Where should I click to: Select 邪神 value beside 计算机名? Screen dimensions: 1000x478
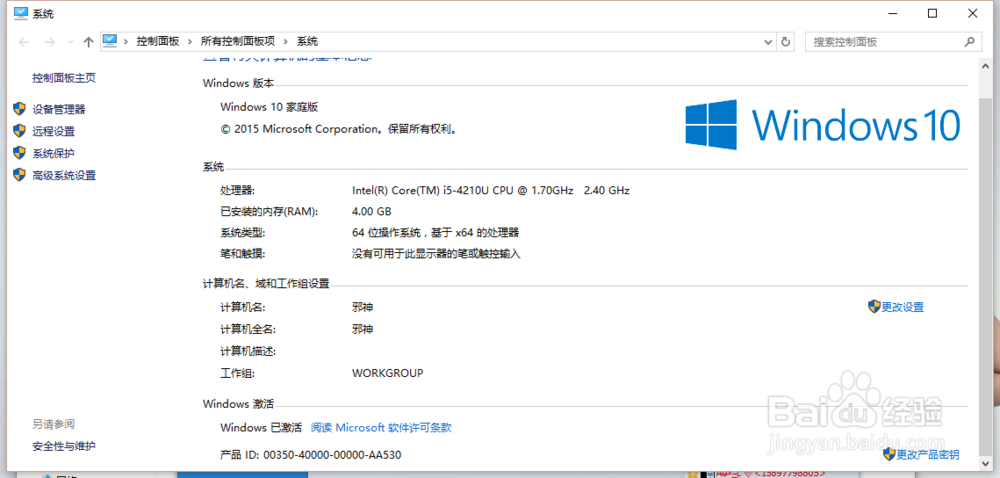coord(362,307)
